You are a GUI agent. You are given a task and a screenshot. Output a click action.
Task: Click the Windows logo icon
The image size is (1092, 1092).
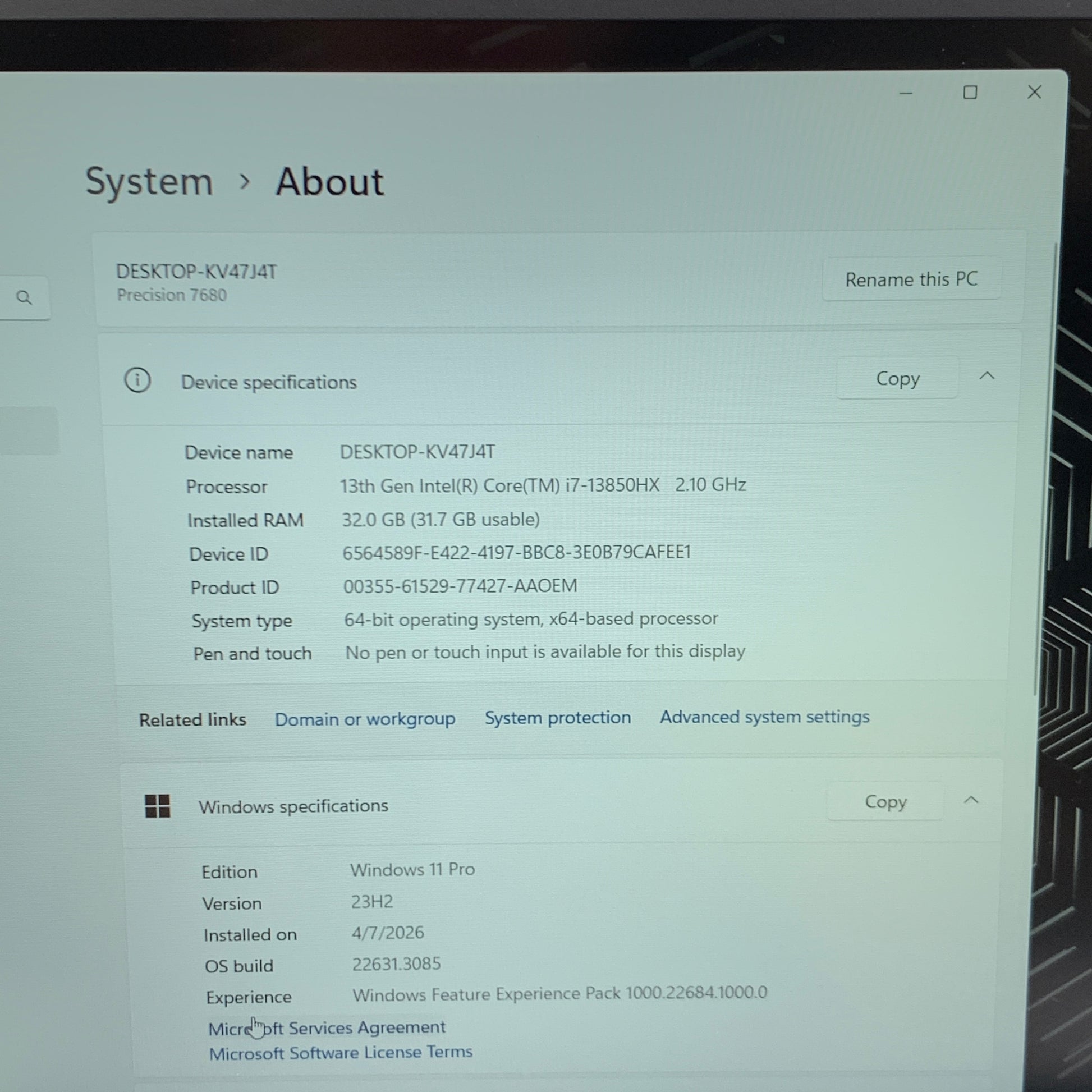(157, 806)
